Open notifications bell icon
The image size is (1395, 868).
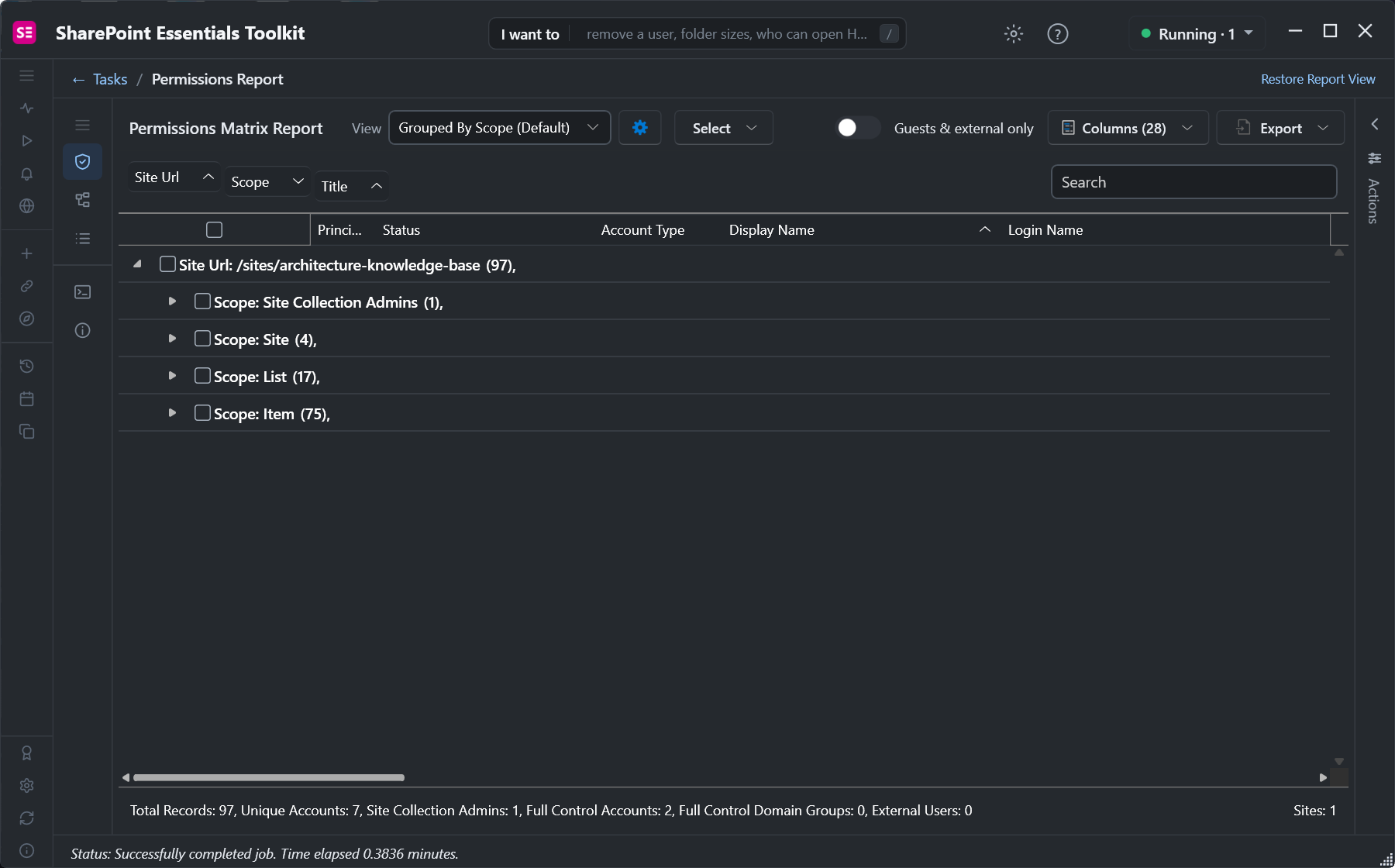27,174
